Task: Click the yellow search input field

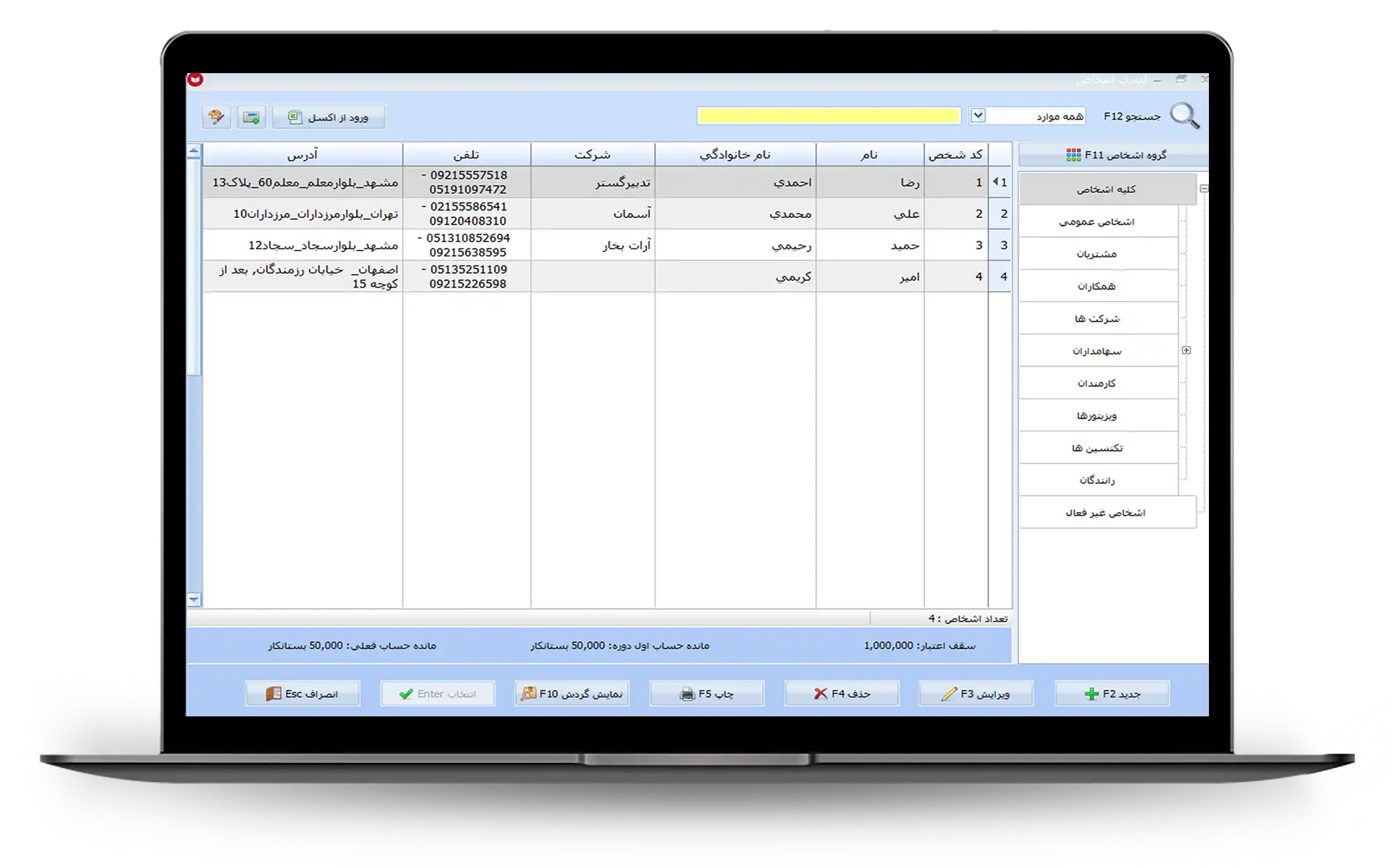Action: [x=828, y=116]
